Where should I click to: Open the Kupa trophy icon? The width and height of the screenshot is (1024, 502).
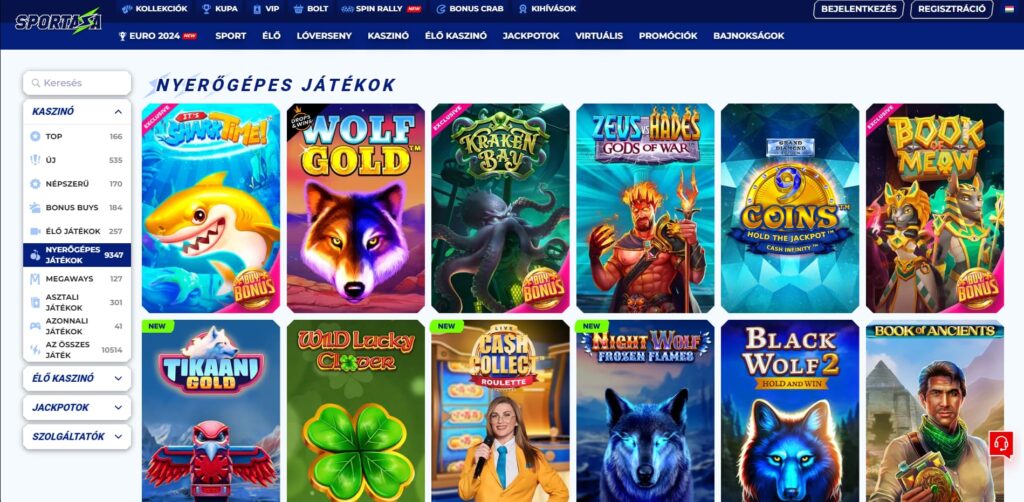[206, 9]
